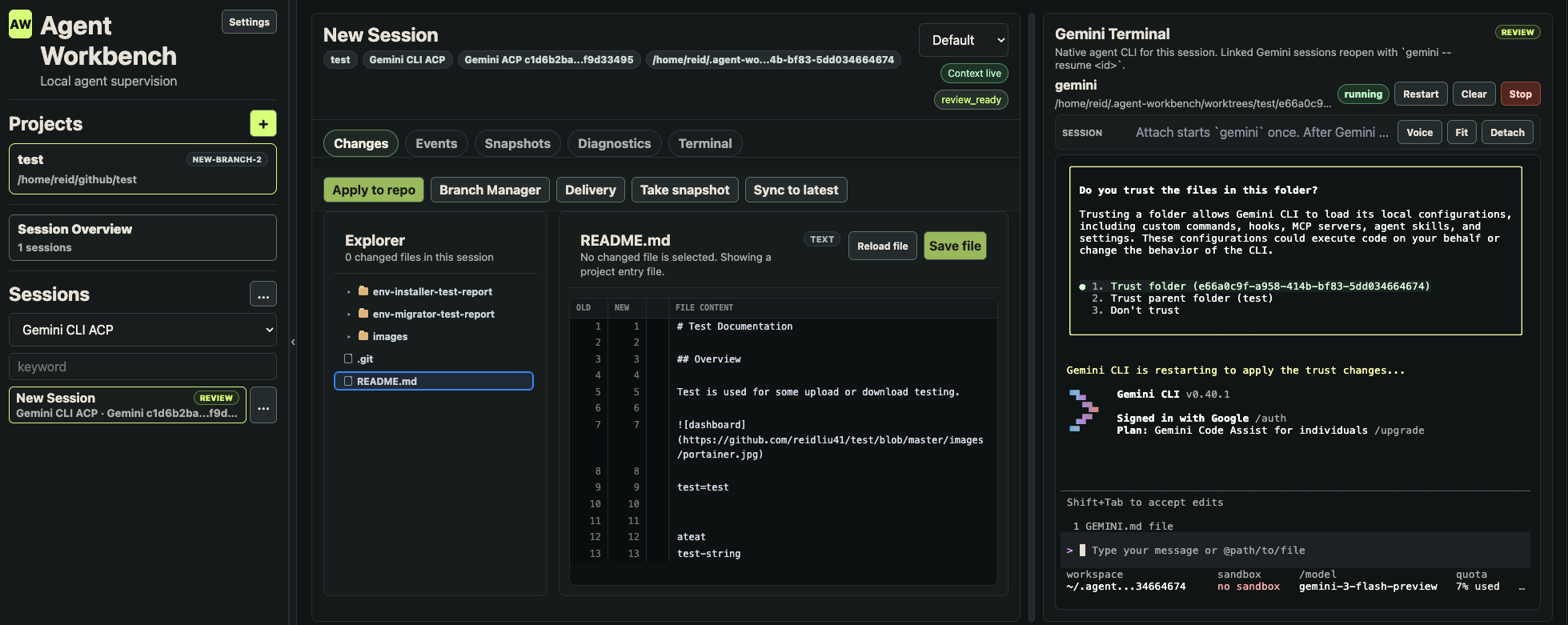Expand the env-installer-test-report folder arrow
The height and width of the screenshot is (625, 1568).
[x=349, y=292]
